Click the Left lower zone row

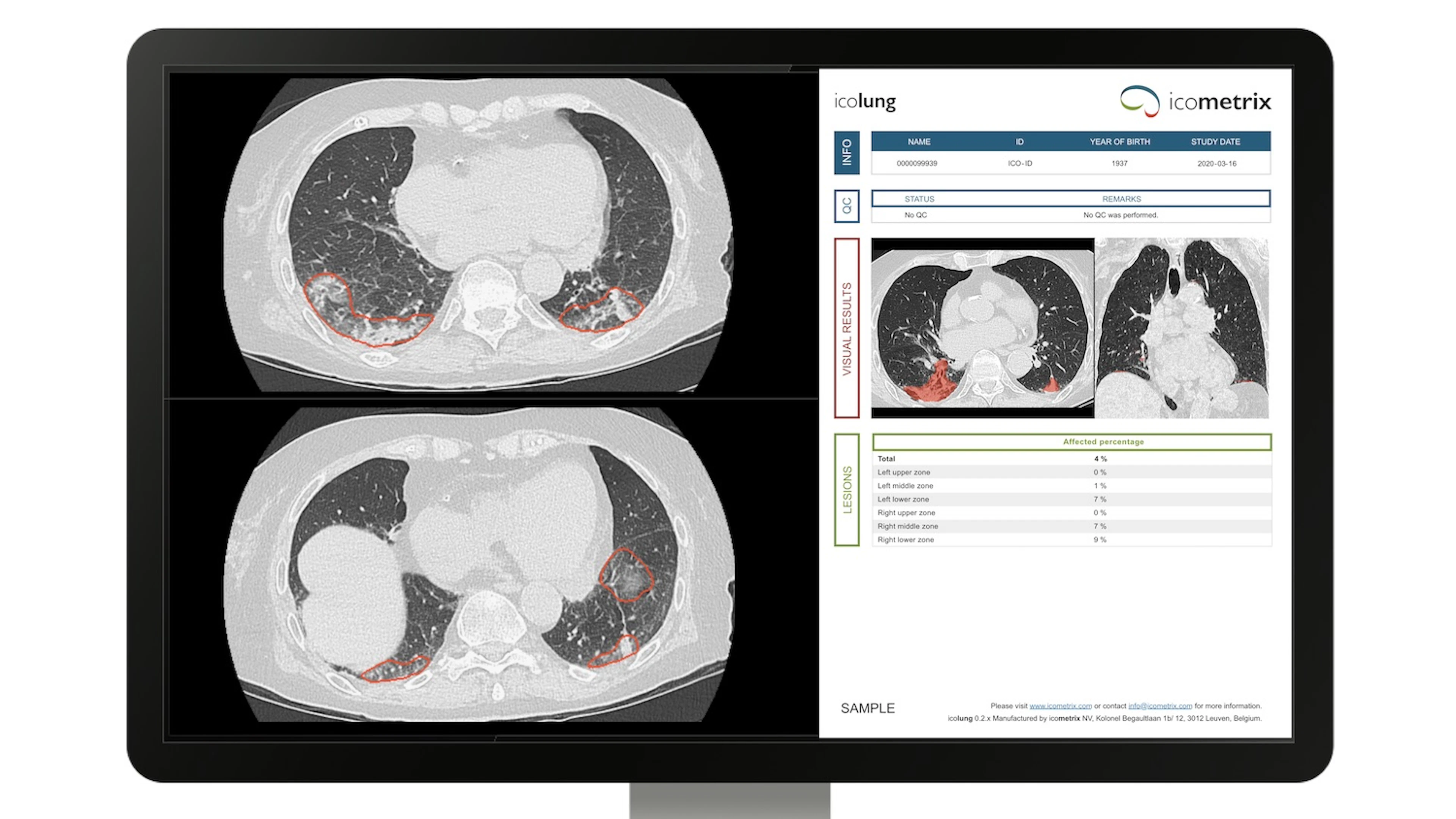pos(1072,500)
